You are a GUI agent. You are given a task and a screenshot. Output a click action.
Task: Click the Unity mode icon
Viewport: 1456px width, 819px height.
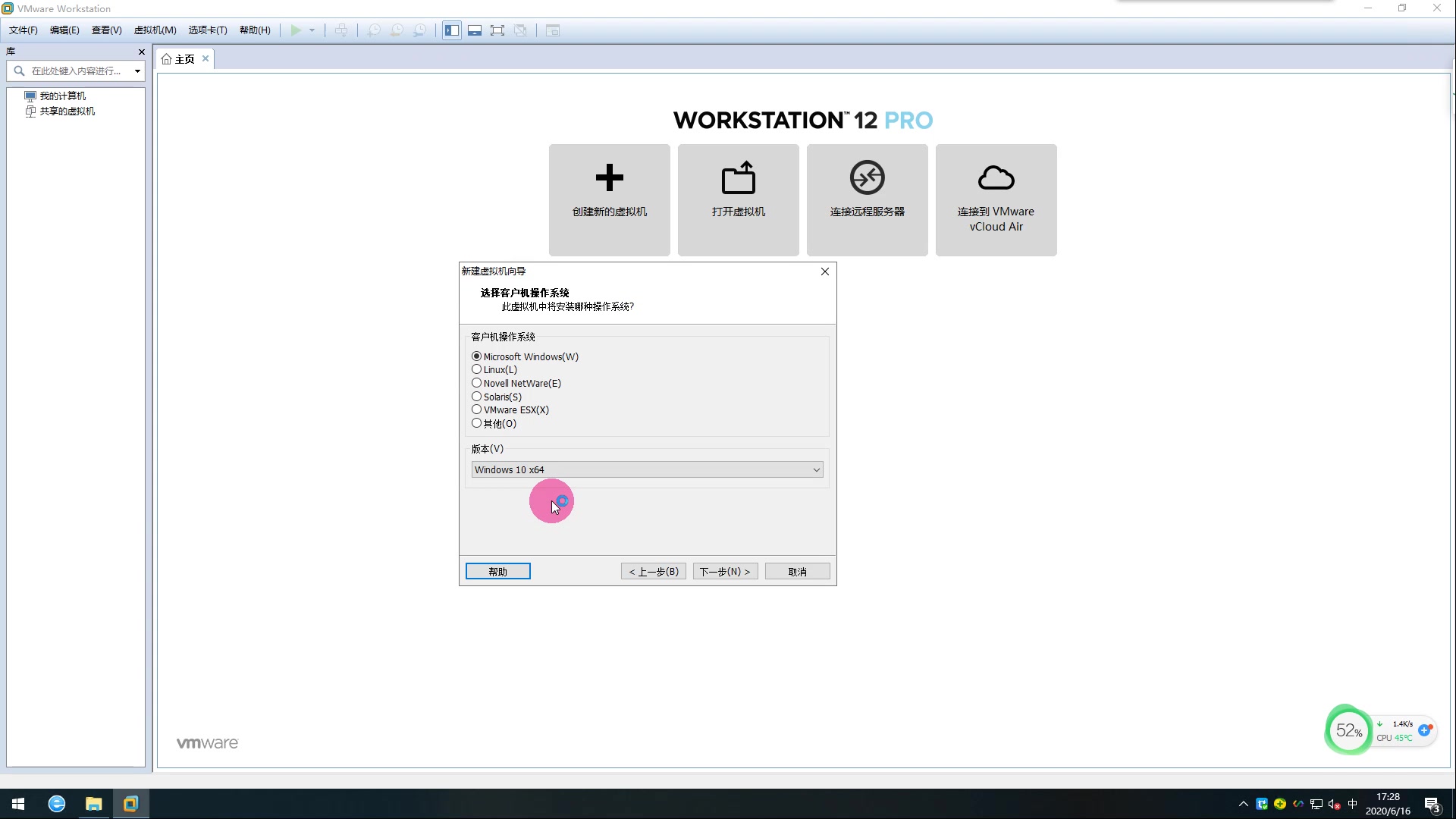click(521, 30)
